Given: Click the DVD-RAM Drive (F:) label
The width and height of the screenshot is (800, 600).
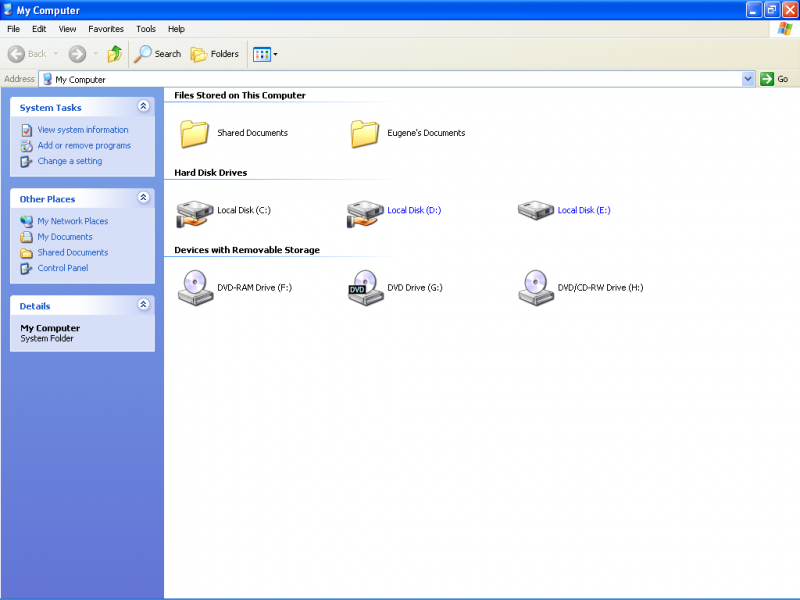Looking at the screenshot, I should click(x=255, y=288).
